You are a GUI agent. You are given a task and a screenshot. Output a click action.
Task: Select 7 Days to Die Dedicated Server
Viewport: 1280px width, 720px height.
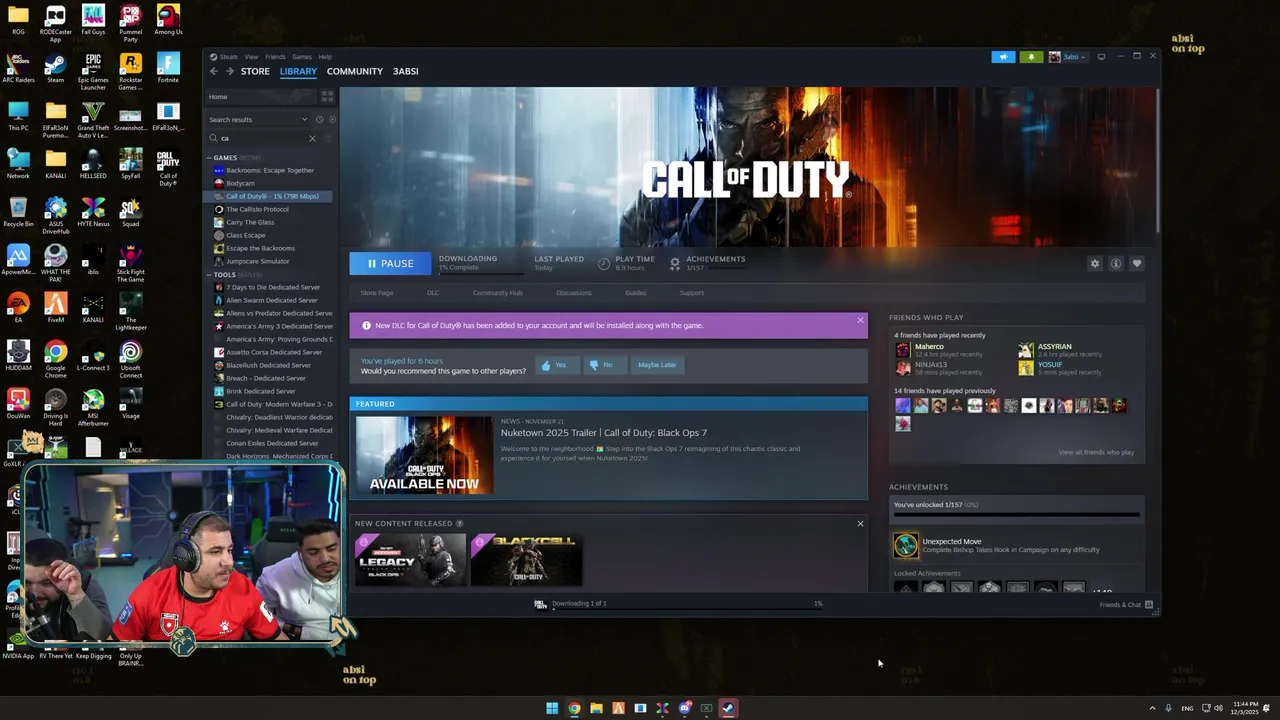pos(273,287)
